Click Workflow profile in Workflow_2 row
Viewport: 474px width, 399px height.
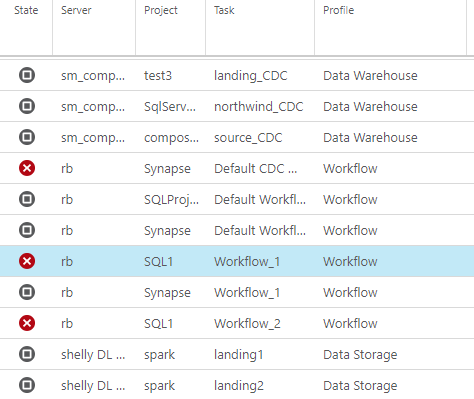(x=350, y=324)
